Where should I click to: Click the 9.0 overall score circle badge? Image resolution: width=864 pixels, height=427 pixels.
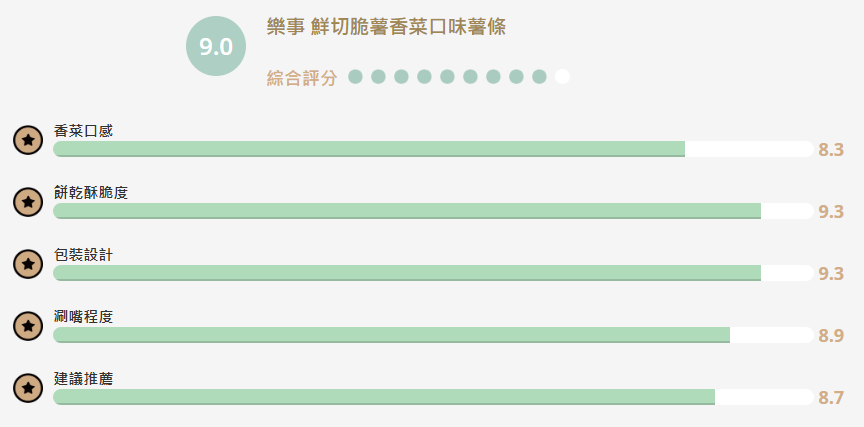216,46
